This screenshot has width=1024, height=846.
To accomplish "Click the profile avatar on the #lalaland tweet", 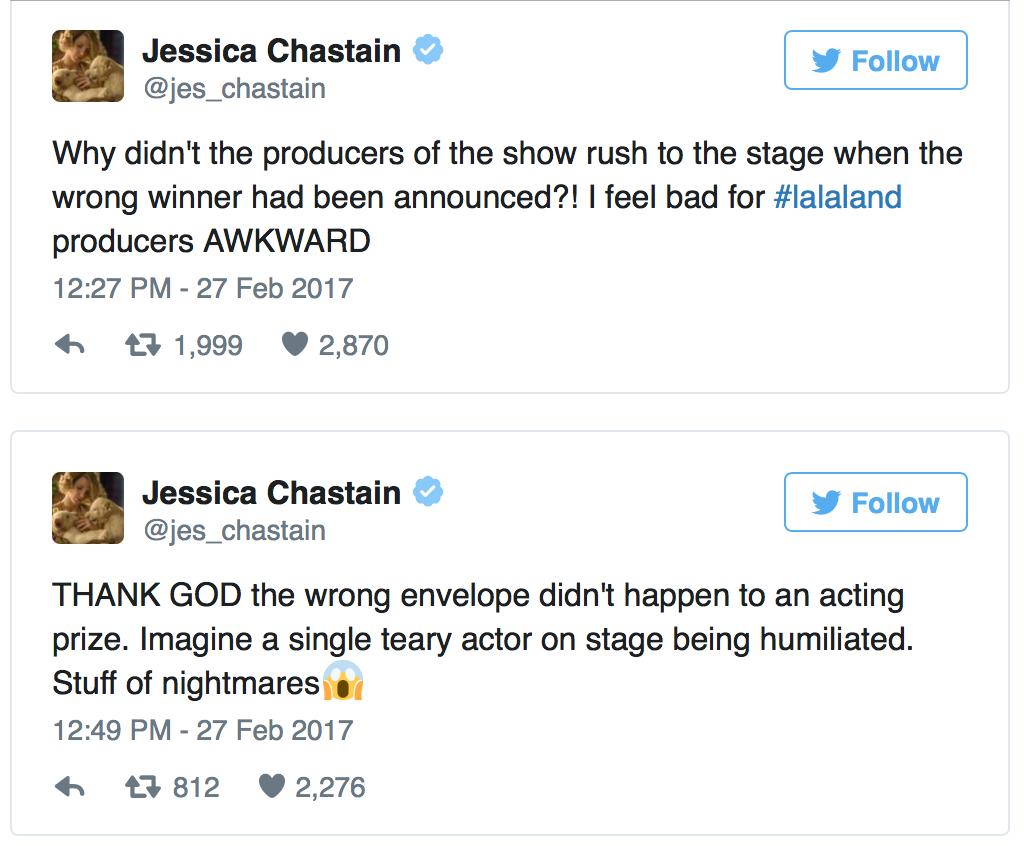I will click(x=88, y=66).
